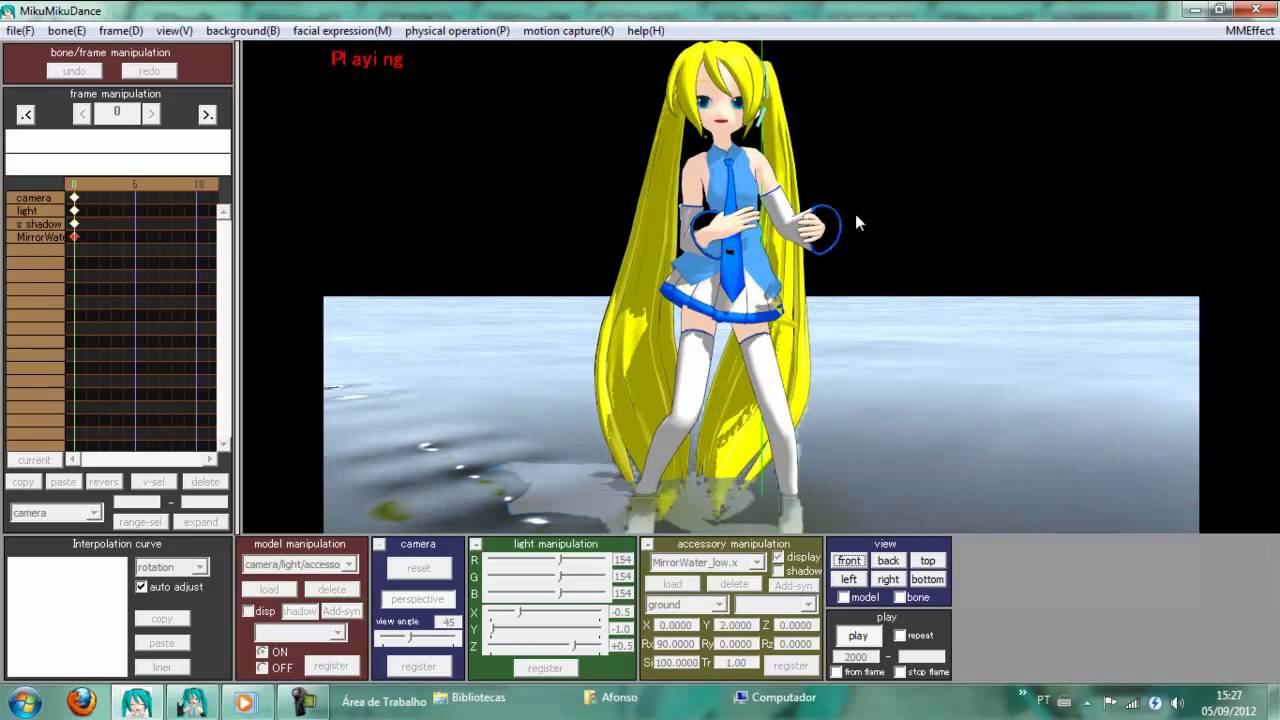The width and height of the screenshot is (1280, 720).
Task: Click the network signal tray icon
Action: (1132, 702)
